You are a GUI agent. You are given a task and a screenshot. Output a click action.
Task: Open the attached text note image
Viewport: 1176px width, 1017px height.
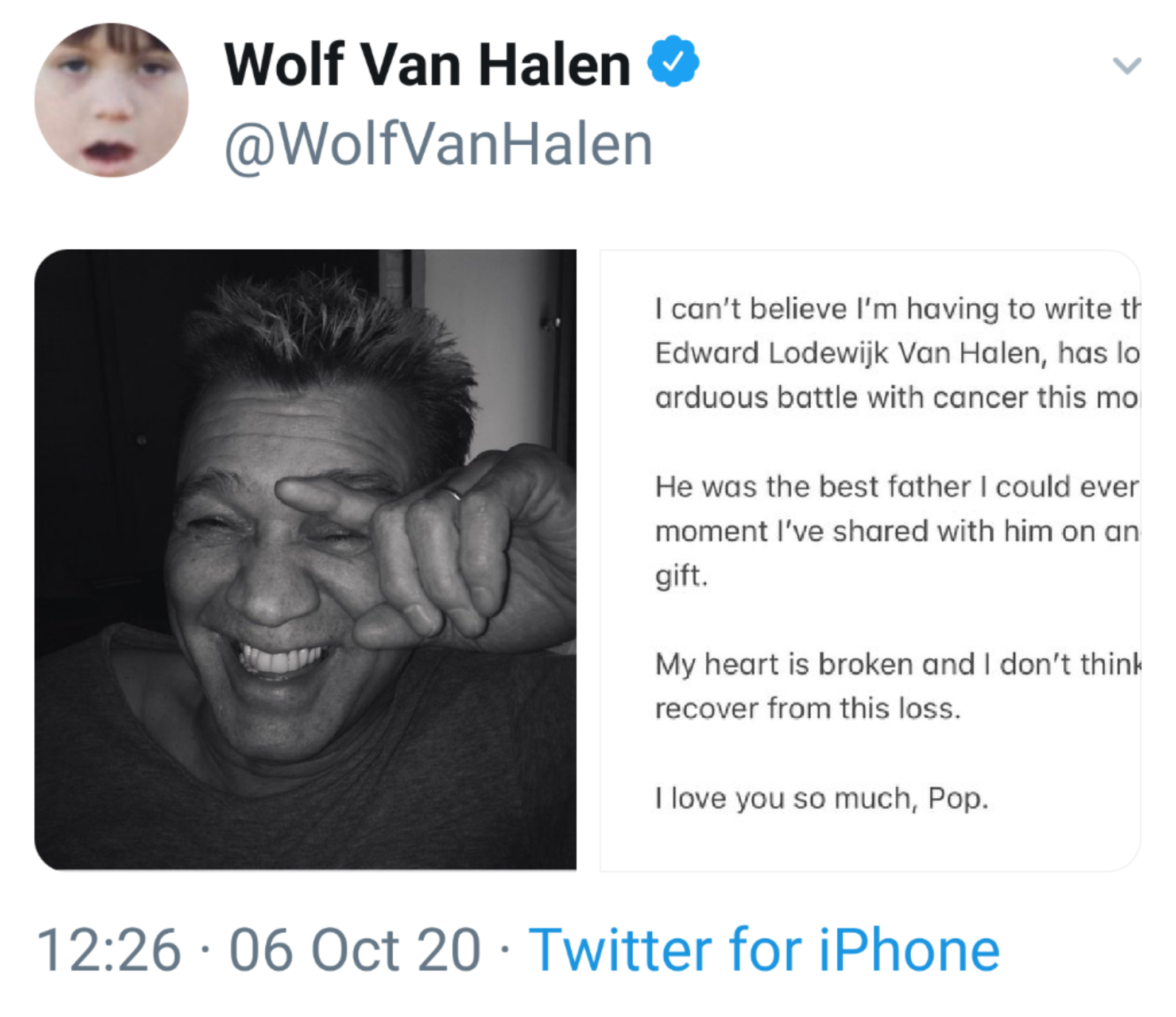pos(869,559)
